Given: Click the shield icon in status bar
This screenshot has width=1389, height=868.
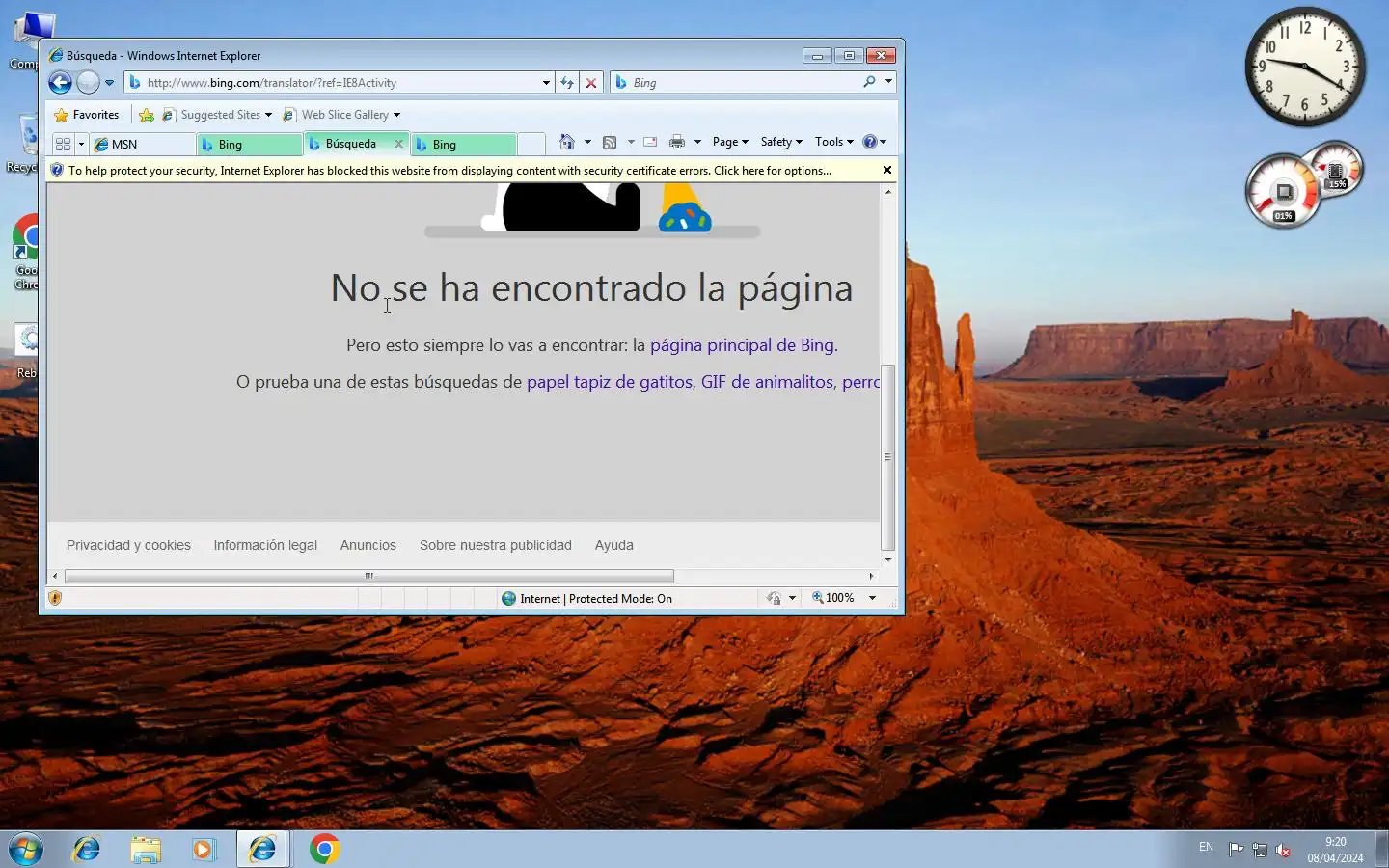Looking at the screenshot, I should (x=55, y=598).
